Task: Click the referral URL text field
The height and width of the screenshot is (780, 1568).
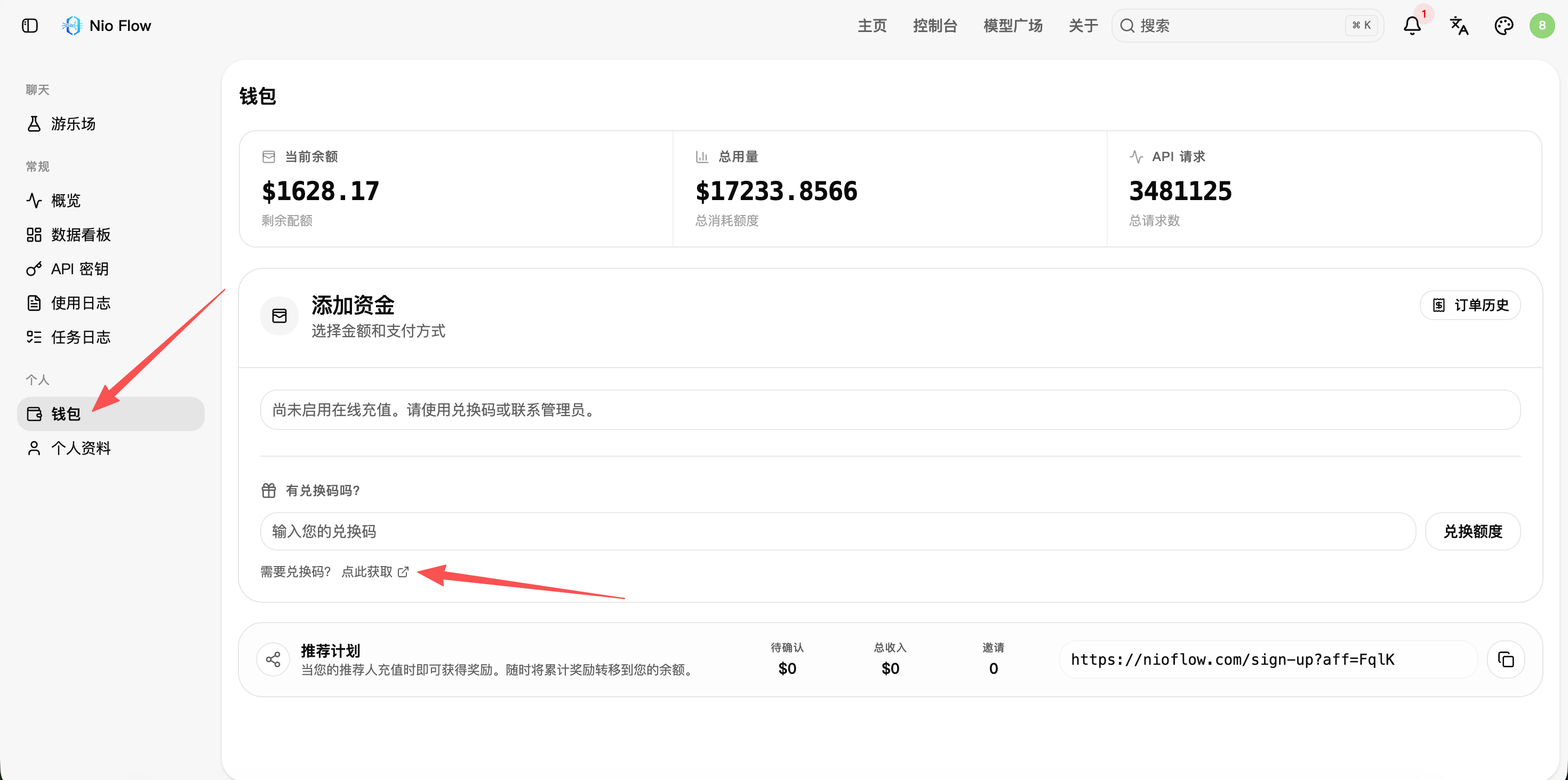Action: click(1268, 659)
